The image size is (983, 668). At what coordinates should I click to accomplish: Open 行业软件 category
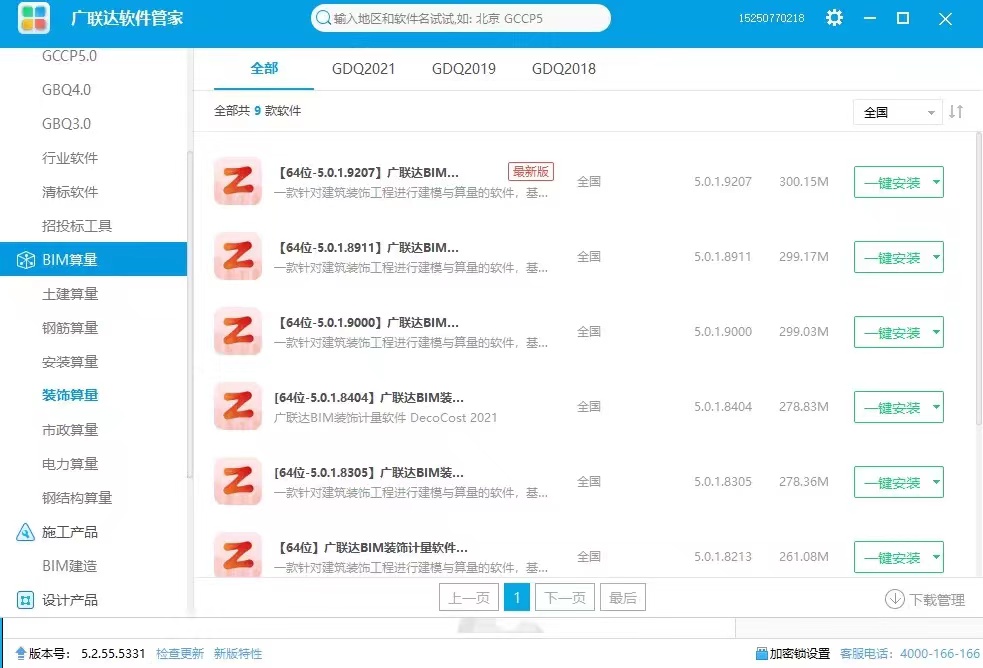pyautogui.click(x=70, y=158)
